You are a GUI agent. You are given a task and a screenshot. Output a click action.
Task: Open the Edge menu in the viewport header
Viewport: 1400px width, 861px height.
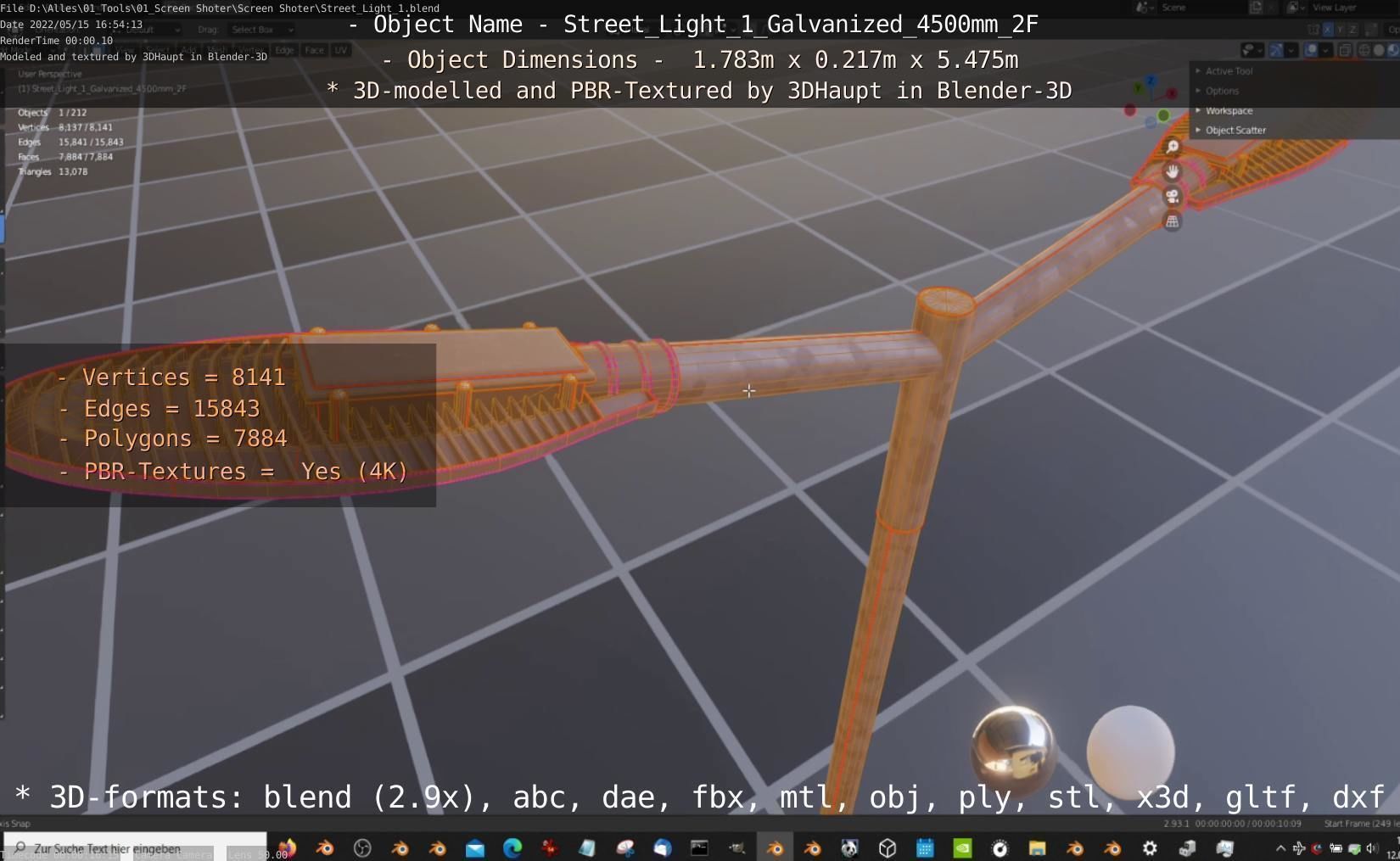tap(284, 50)
